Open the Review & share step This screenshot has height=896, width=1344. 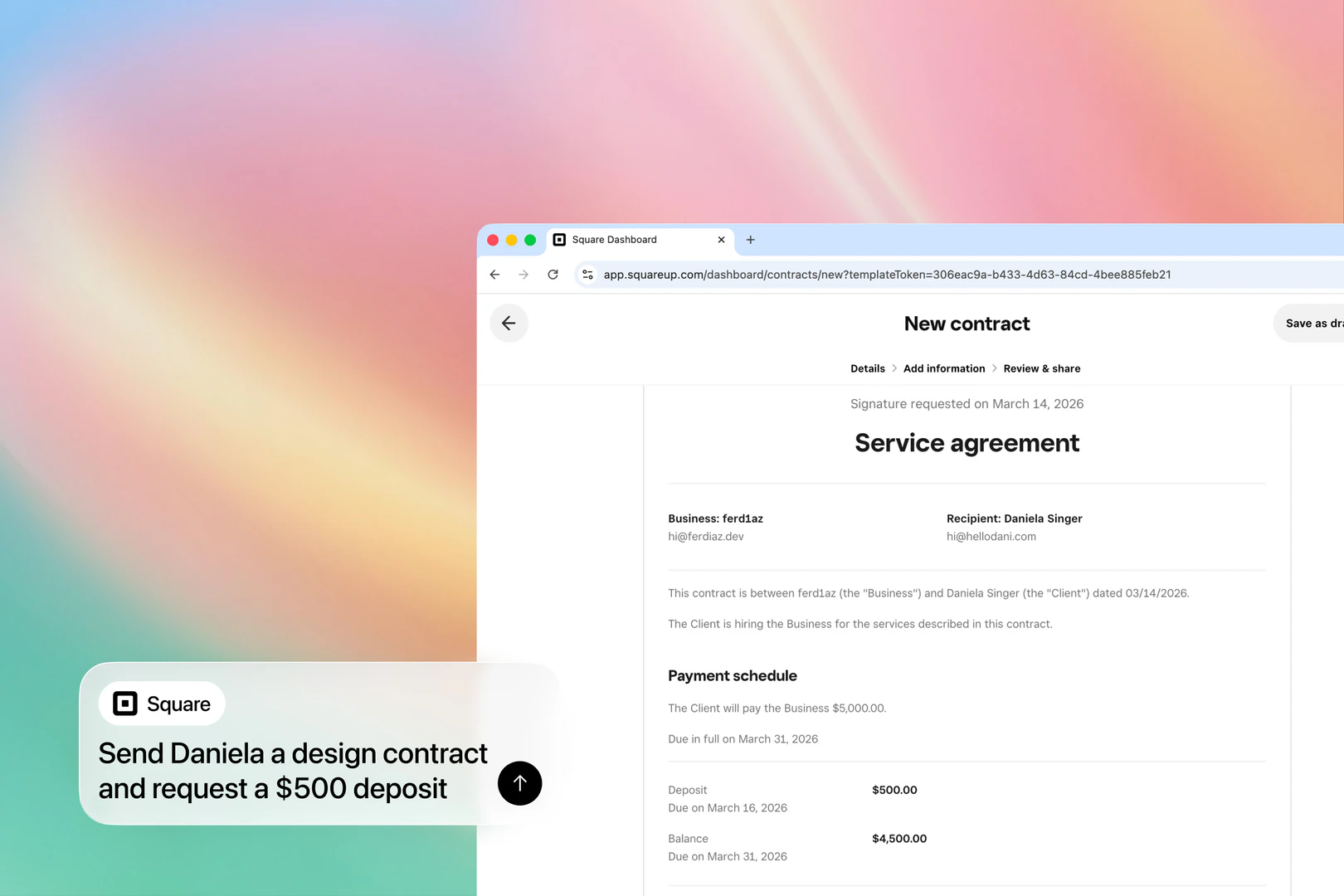1041,368
